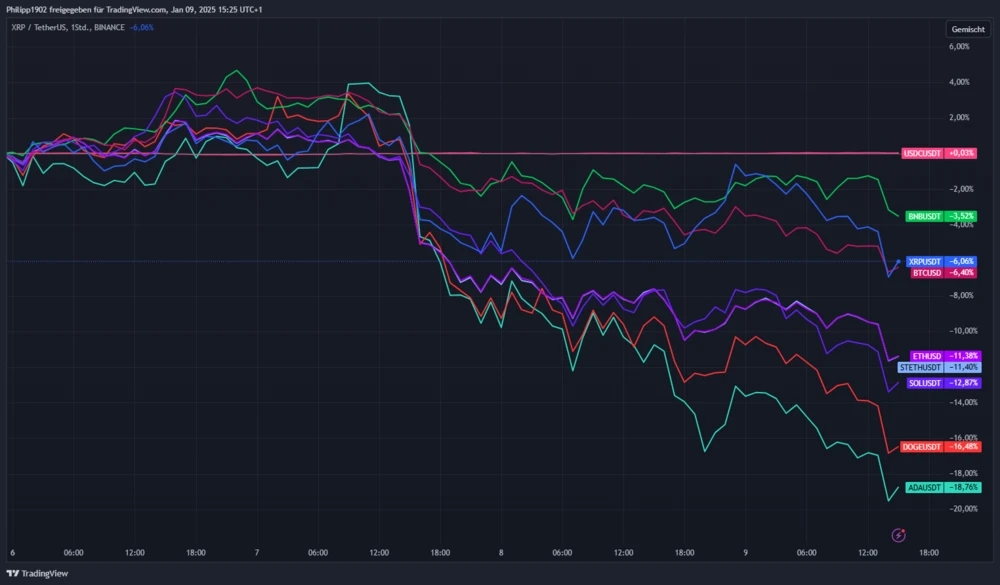The width and height of the screenshot is (1000, 585).
Task: Select the BNBUSDT series label
Action: [940, 216]
